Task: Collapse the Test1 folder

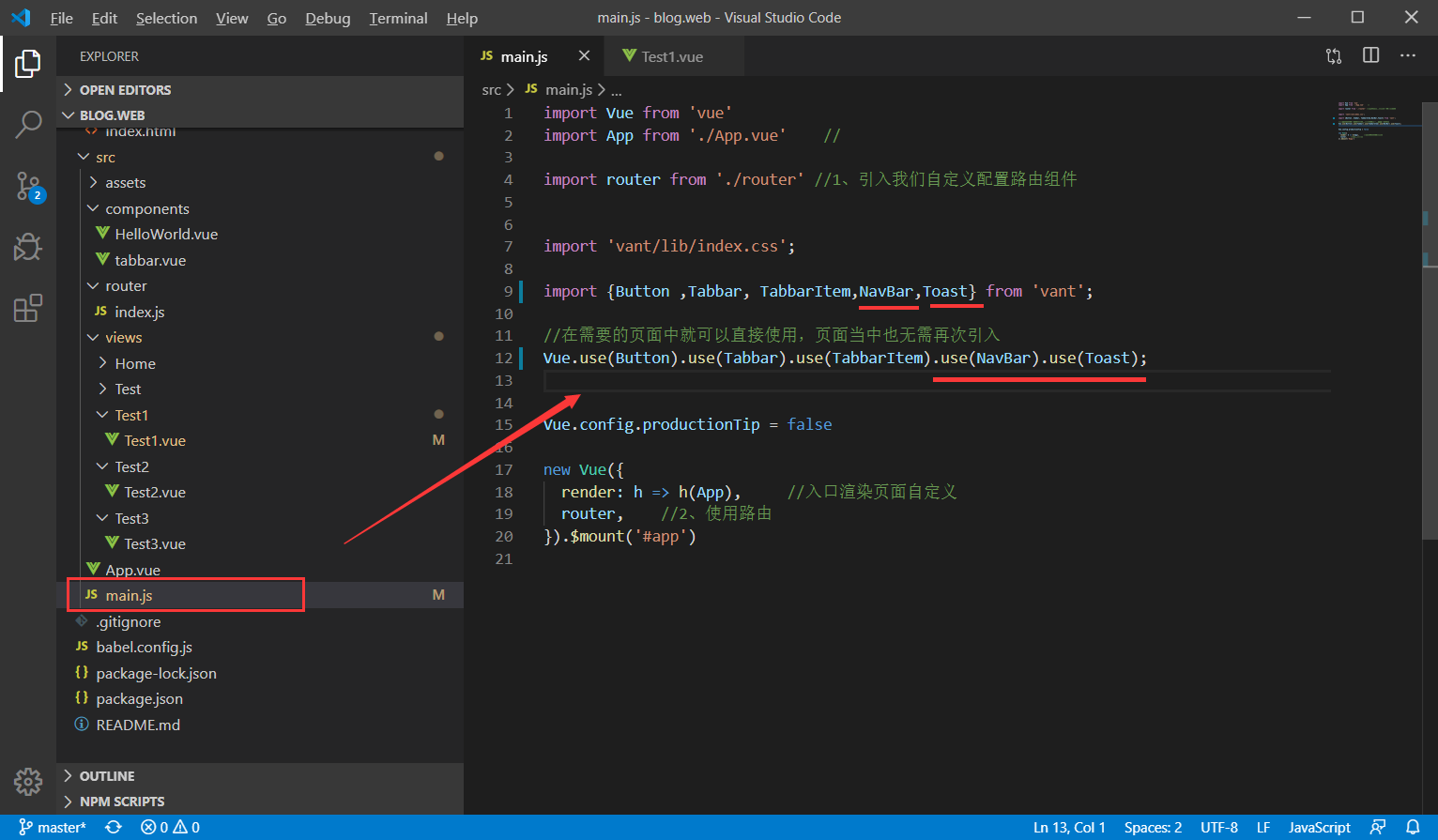Action: [x=260, y=415]
